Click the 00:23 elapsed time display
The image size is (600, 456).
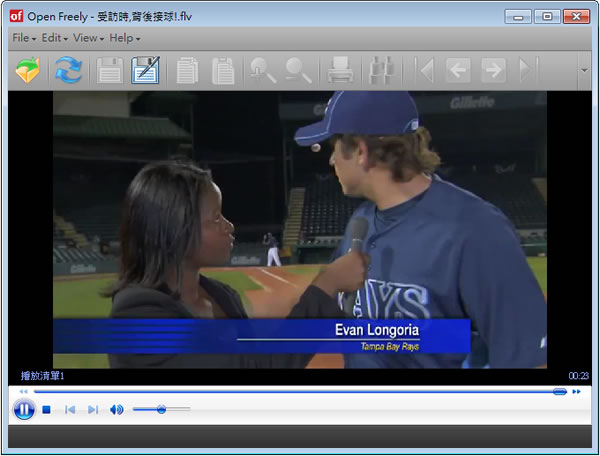click(x=578, y=376)
